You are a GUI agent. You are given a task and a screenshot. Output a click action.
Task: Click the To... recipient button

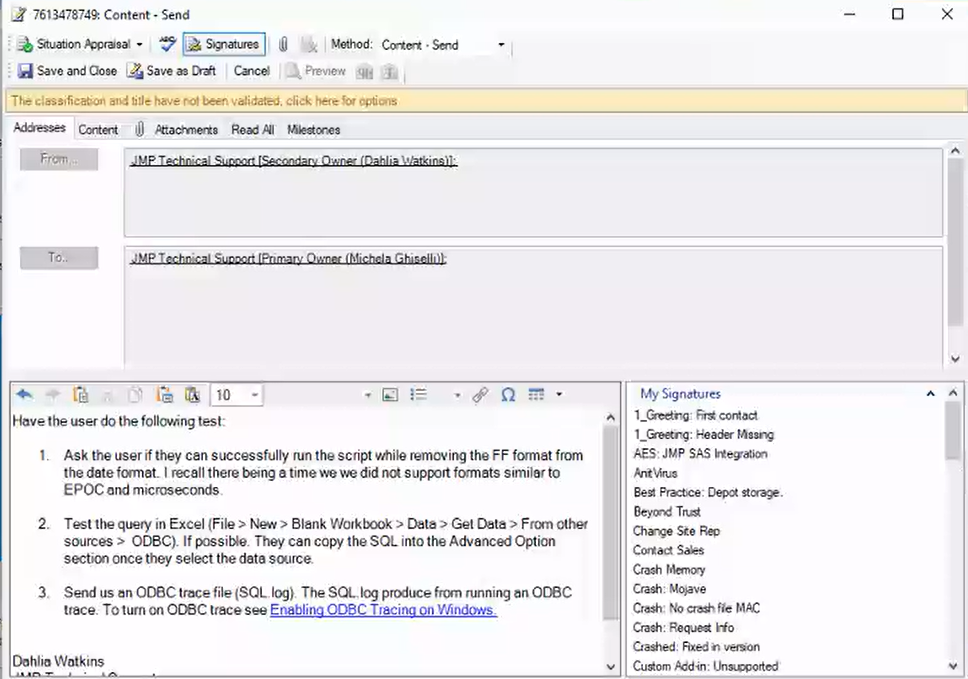point(59,258)
